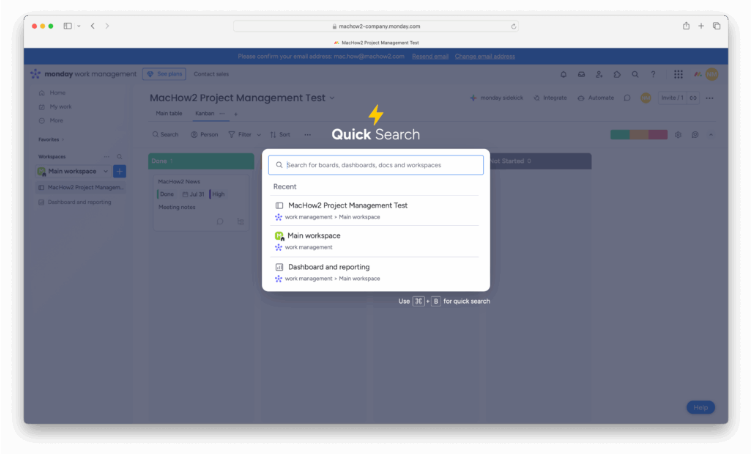Click the board Search button

(165, 135)
